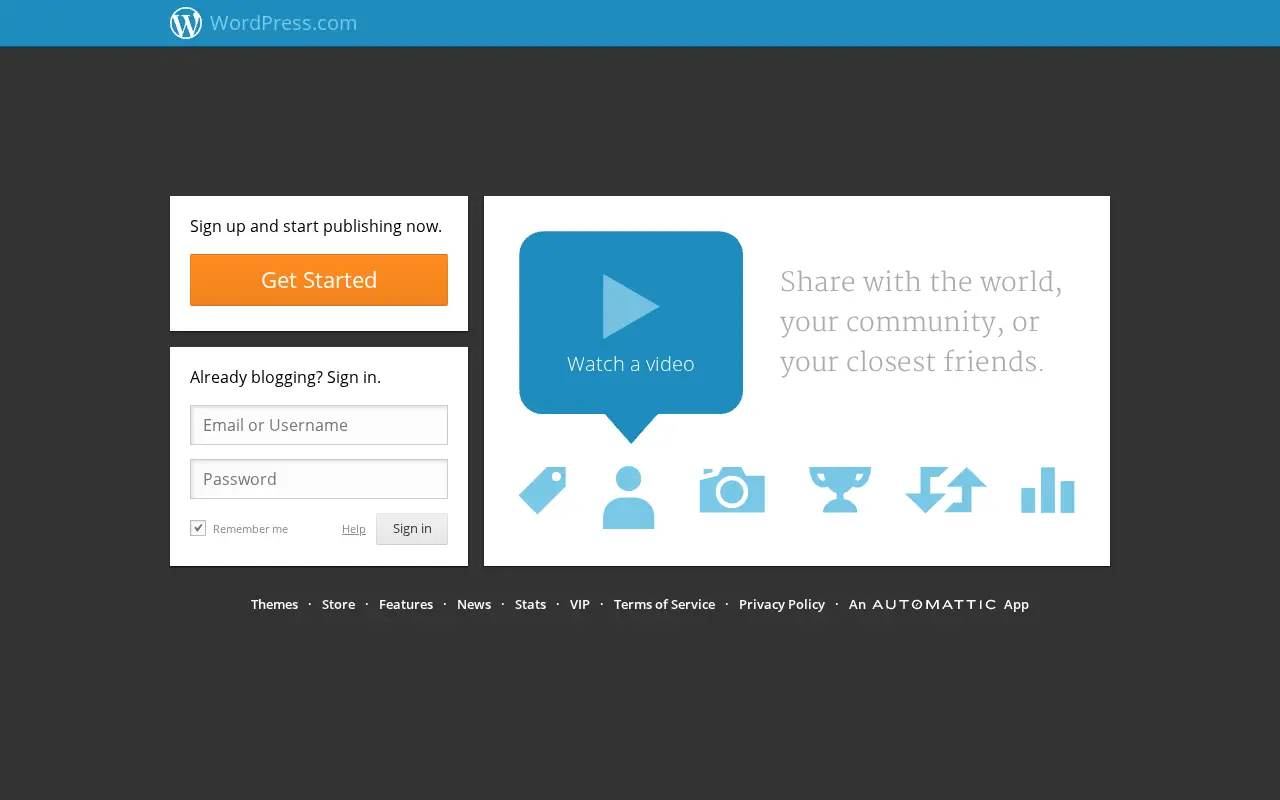The image size is (1280, 800).
Task: Go to the Store footer link
Action: (339, 604)
